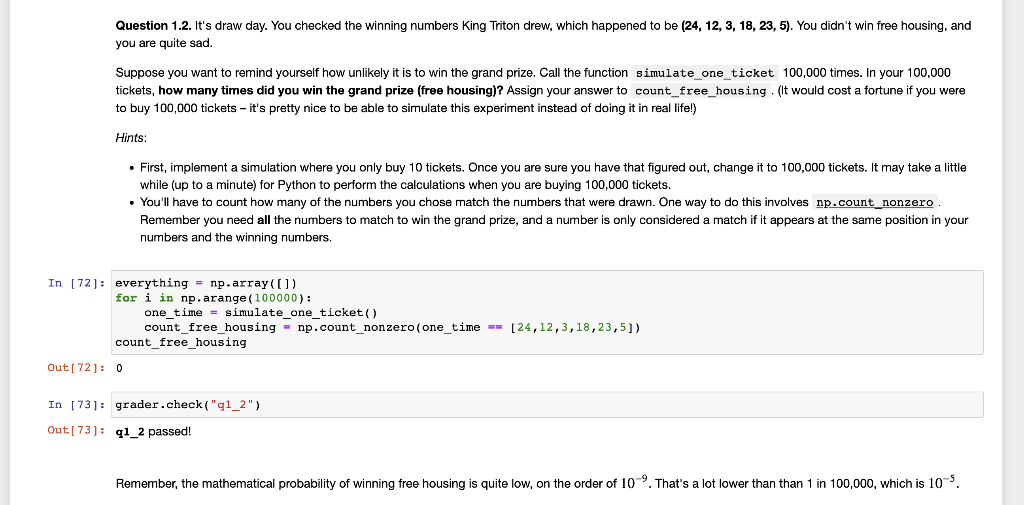Click the Out[73] output prompt
Image resolution: width=1024 pixels, height=505 pixels.
click(76, 431)
